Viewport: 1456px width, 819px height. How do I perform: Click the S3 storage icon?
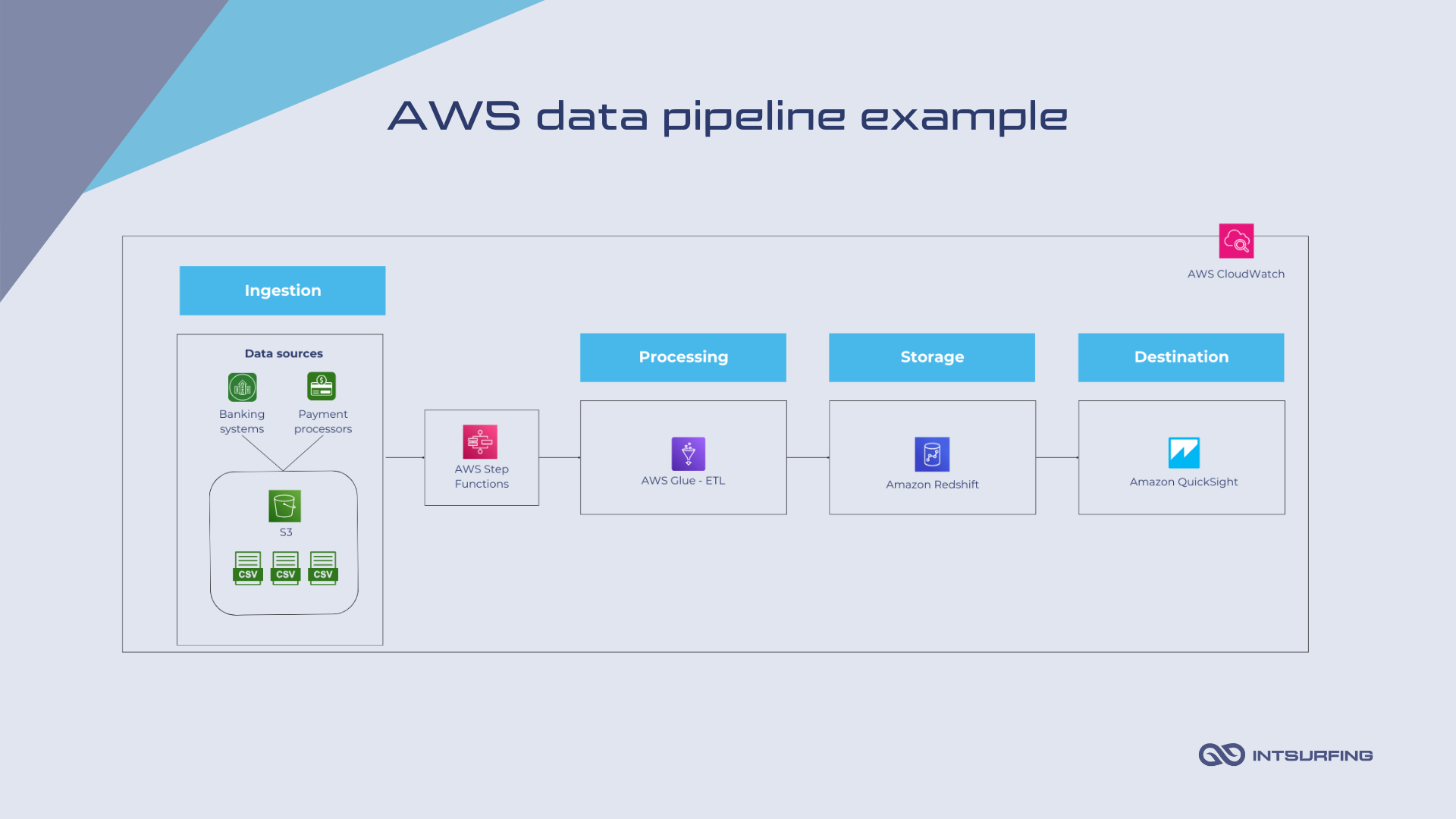point(283,505)
